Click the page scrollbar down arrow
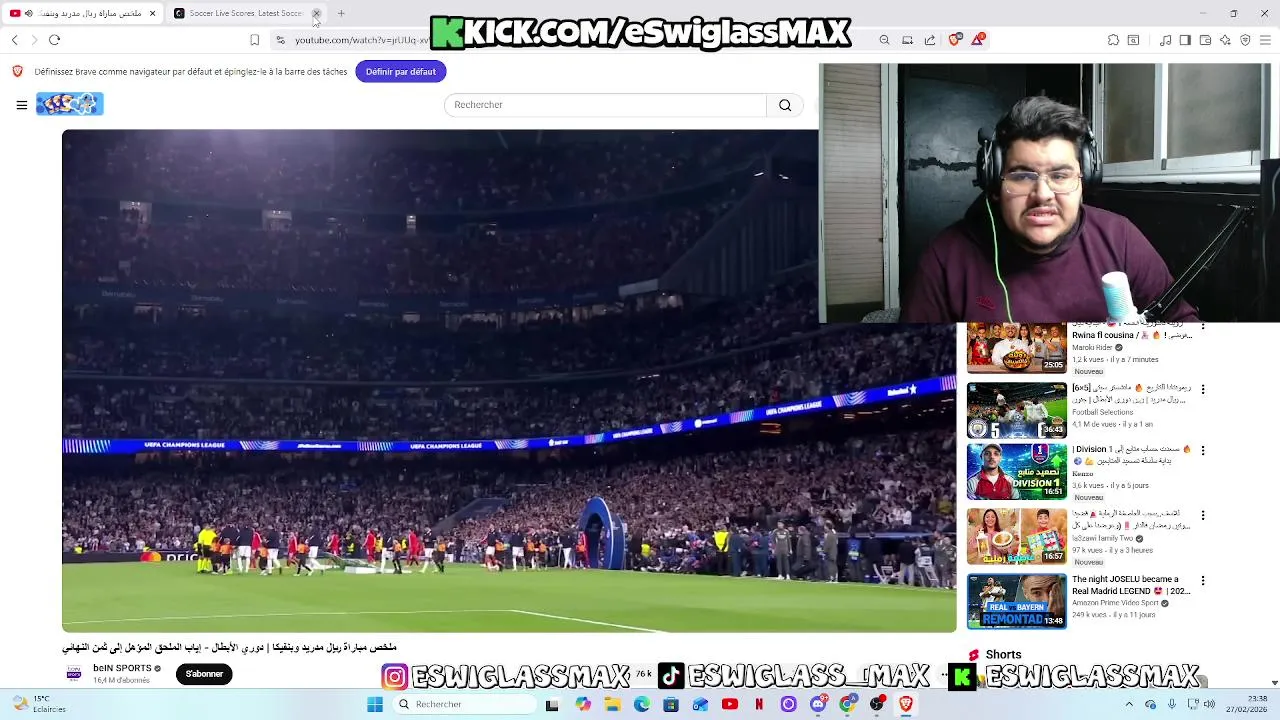1280x720 pixels. (1274, 683)
